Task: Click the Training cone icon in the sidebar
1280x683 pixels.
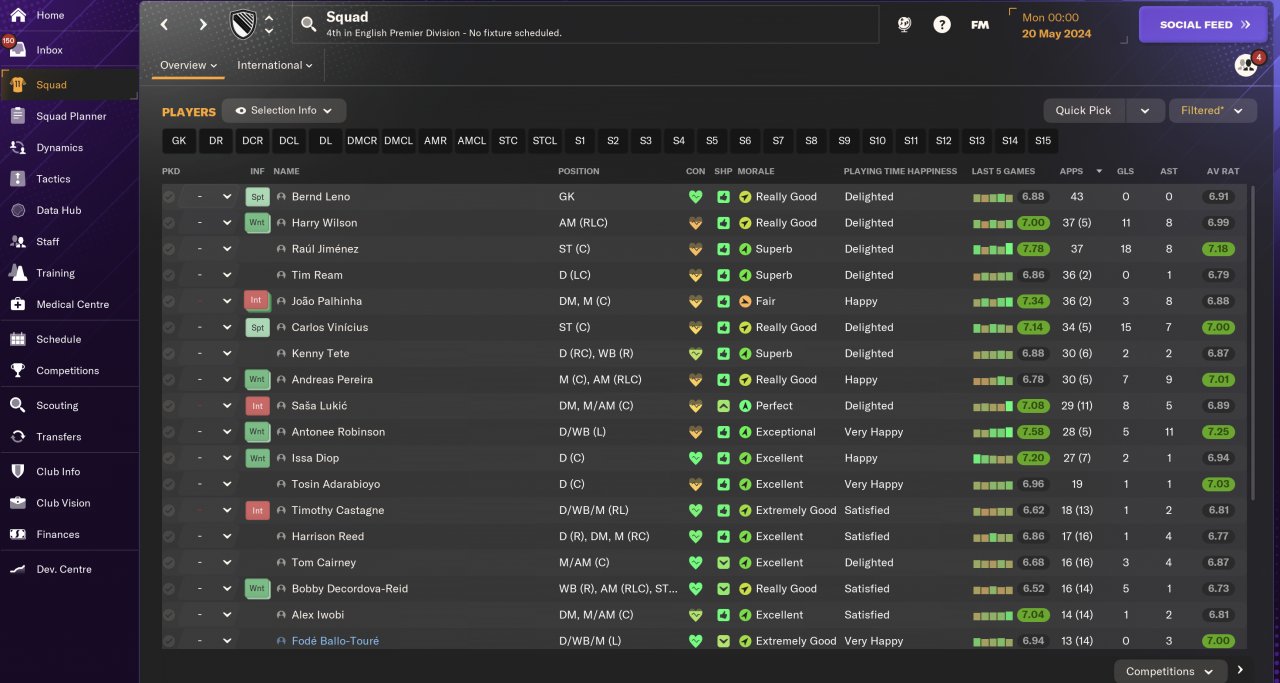Action: tap(17, 273)
